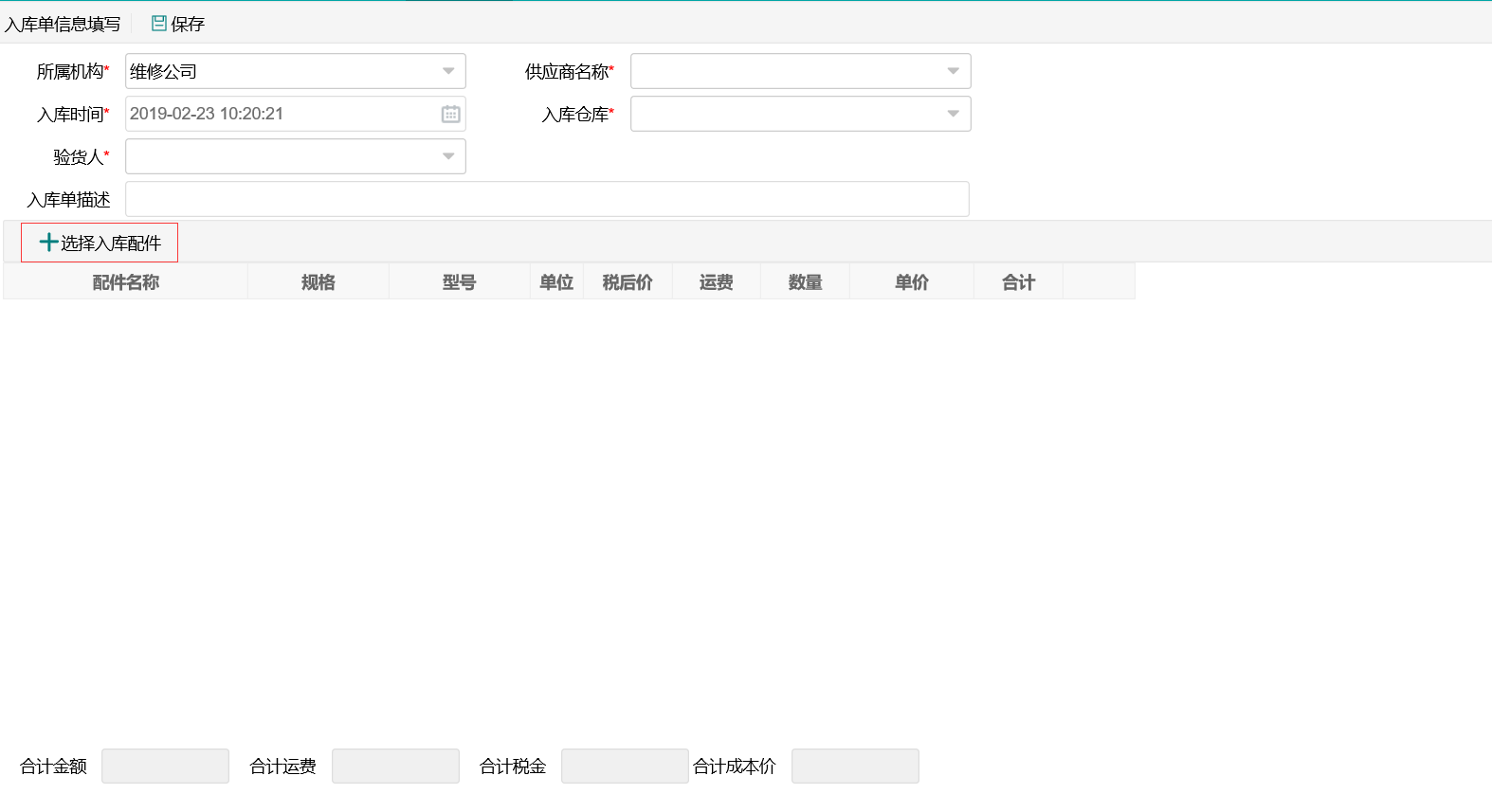Click the save disk icon
1492x812 pixels.
tap(159, 24)
